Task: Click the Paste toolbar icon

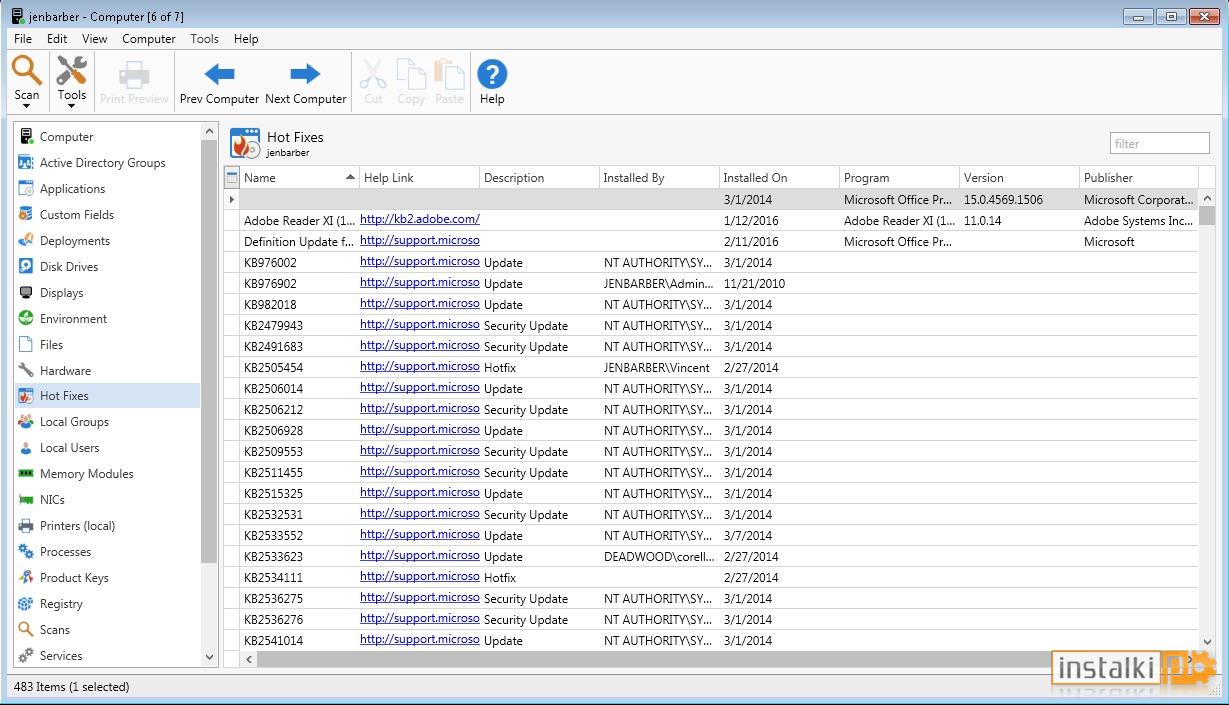Action: click(449, 74)
